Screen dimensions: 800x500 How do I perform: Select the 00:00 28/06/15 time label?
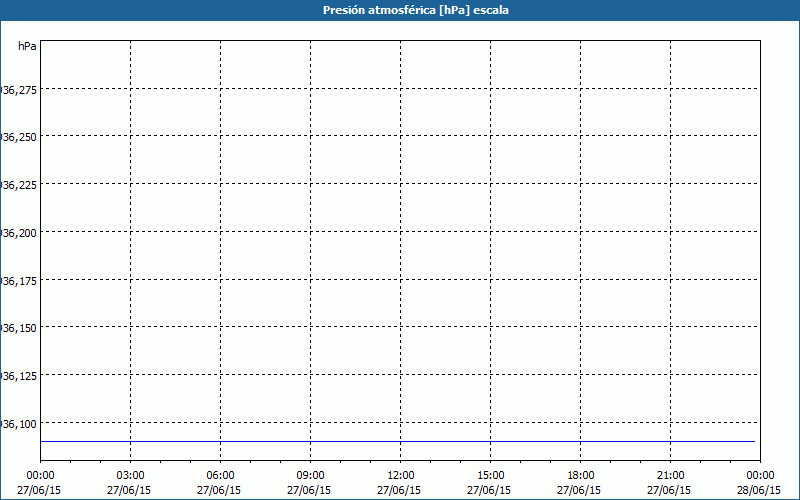coord(760,482)
